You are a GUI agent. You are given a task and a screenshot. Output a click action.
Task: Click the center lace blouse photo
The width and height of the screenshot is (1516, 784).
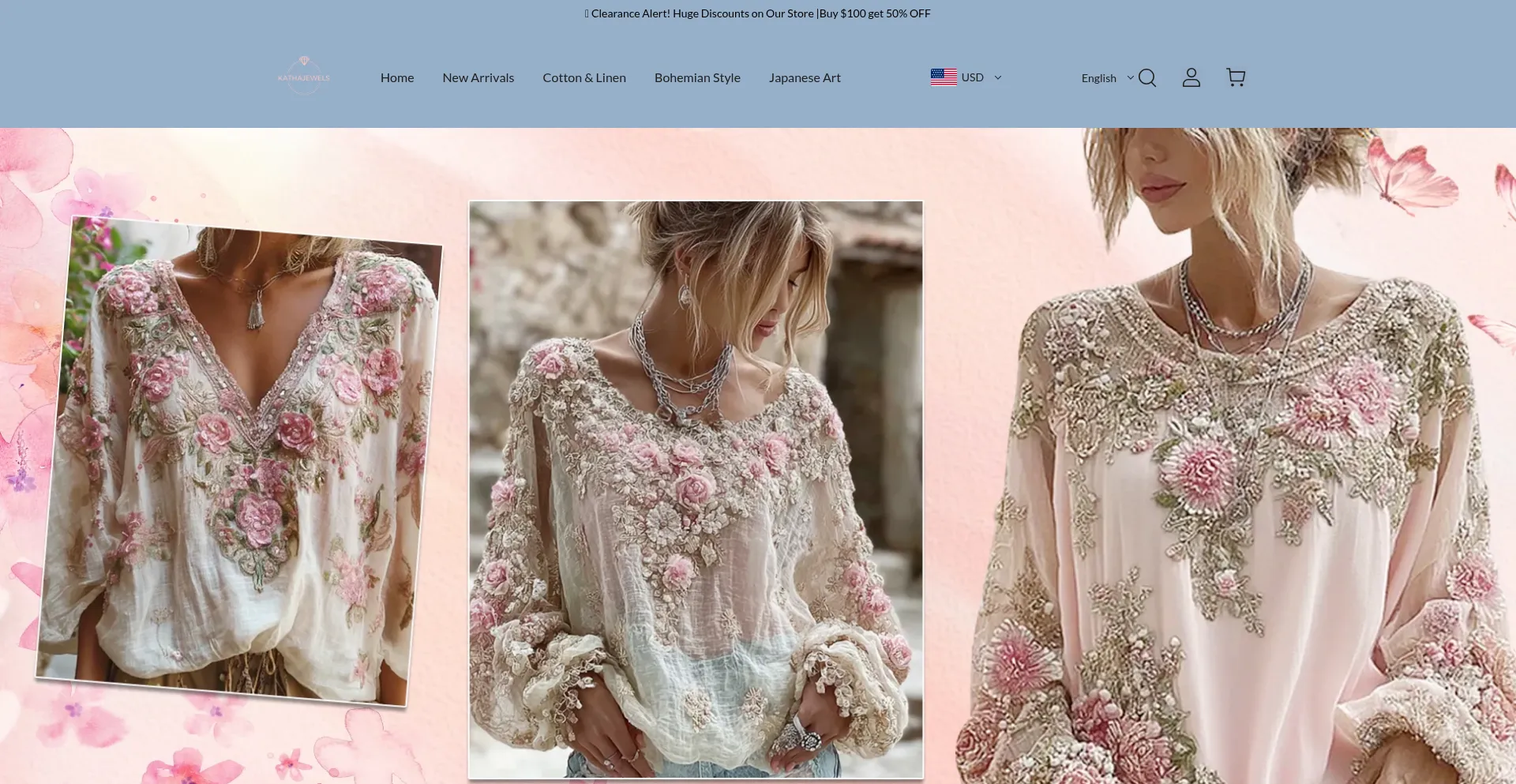696,490
